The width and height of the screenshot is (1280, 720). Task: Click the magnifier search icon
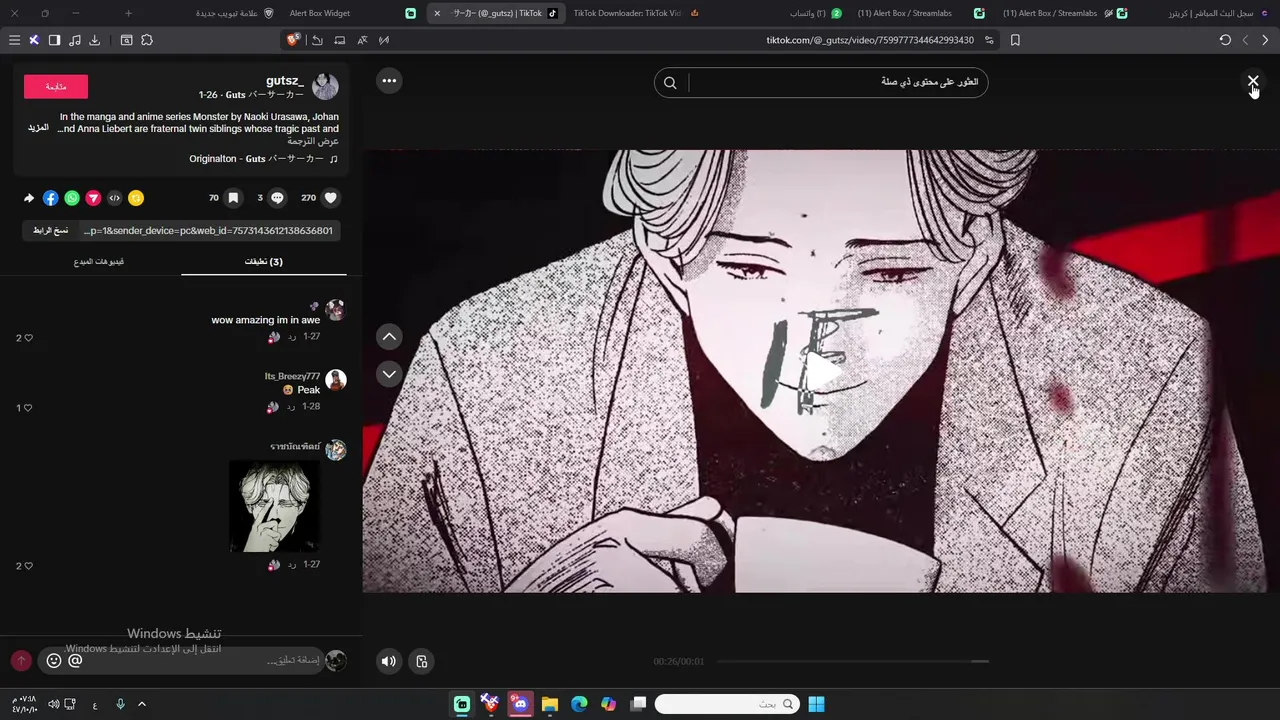point(671,83)
